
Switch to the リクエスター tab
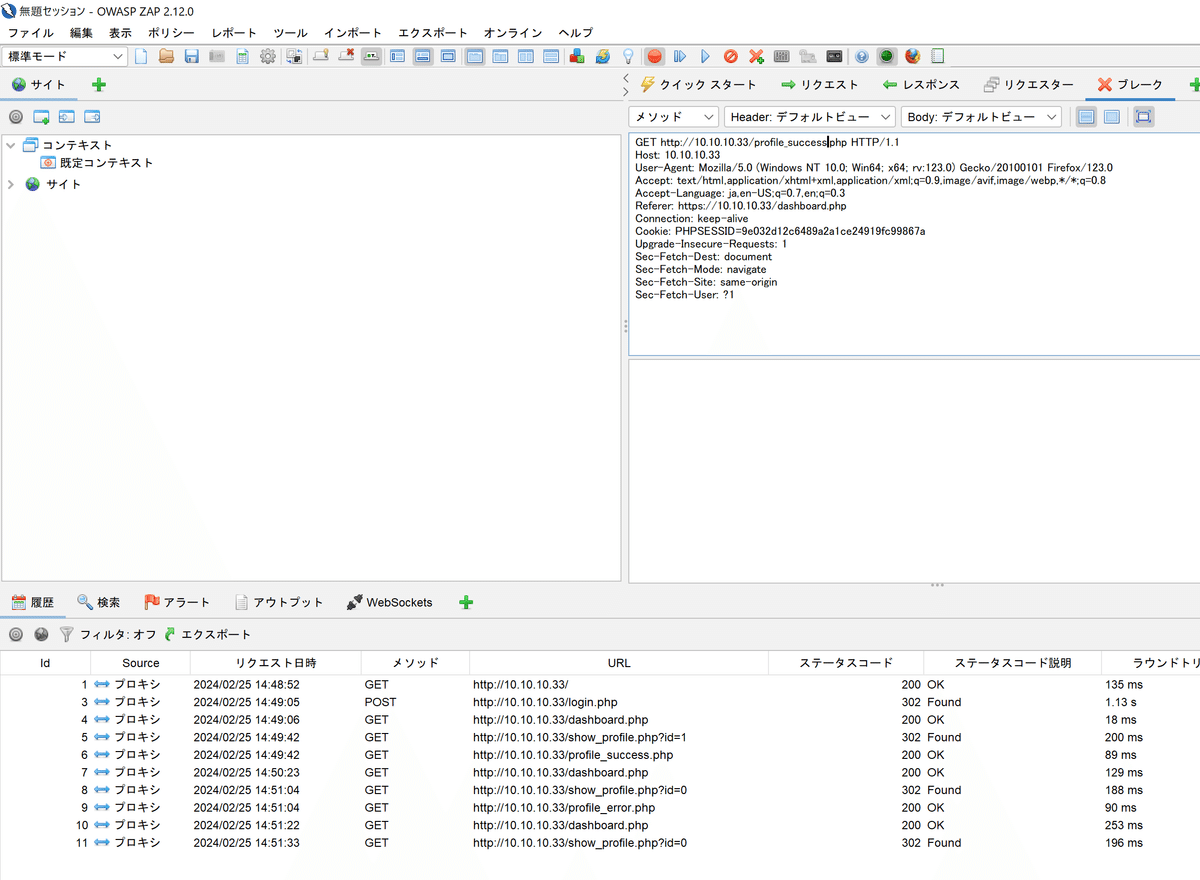click(1028, 85)
